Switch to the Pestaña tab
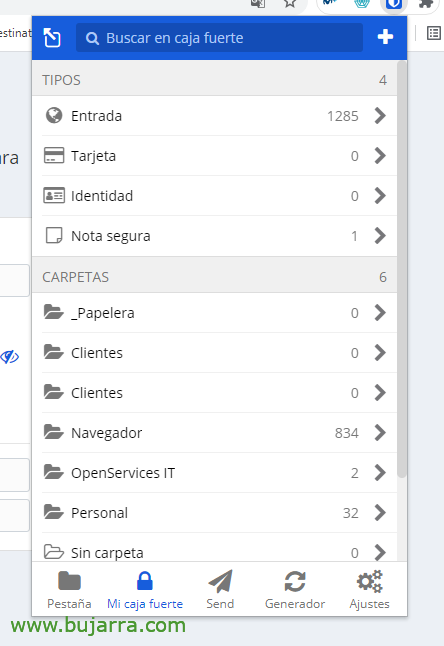 (x=69, y=590)
